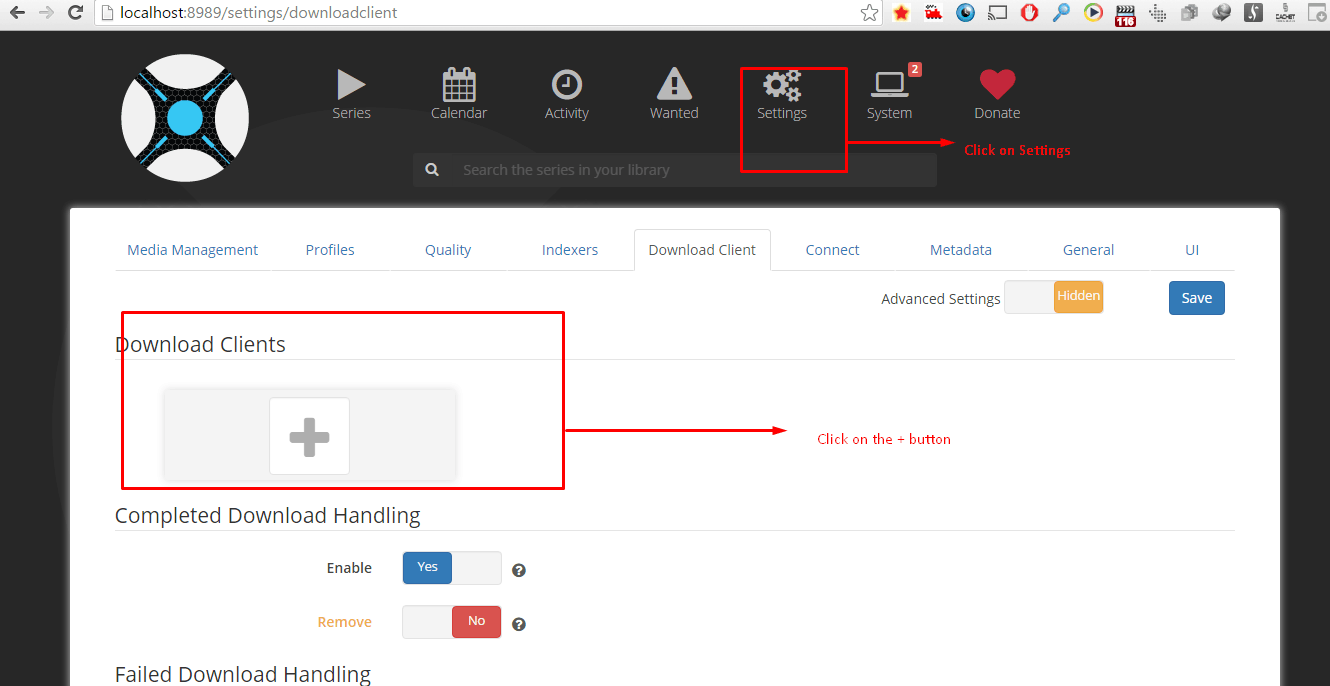
Task: Toggle the Remove option switch
Action: pos(452,622)
